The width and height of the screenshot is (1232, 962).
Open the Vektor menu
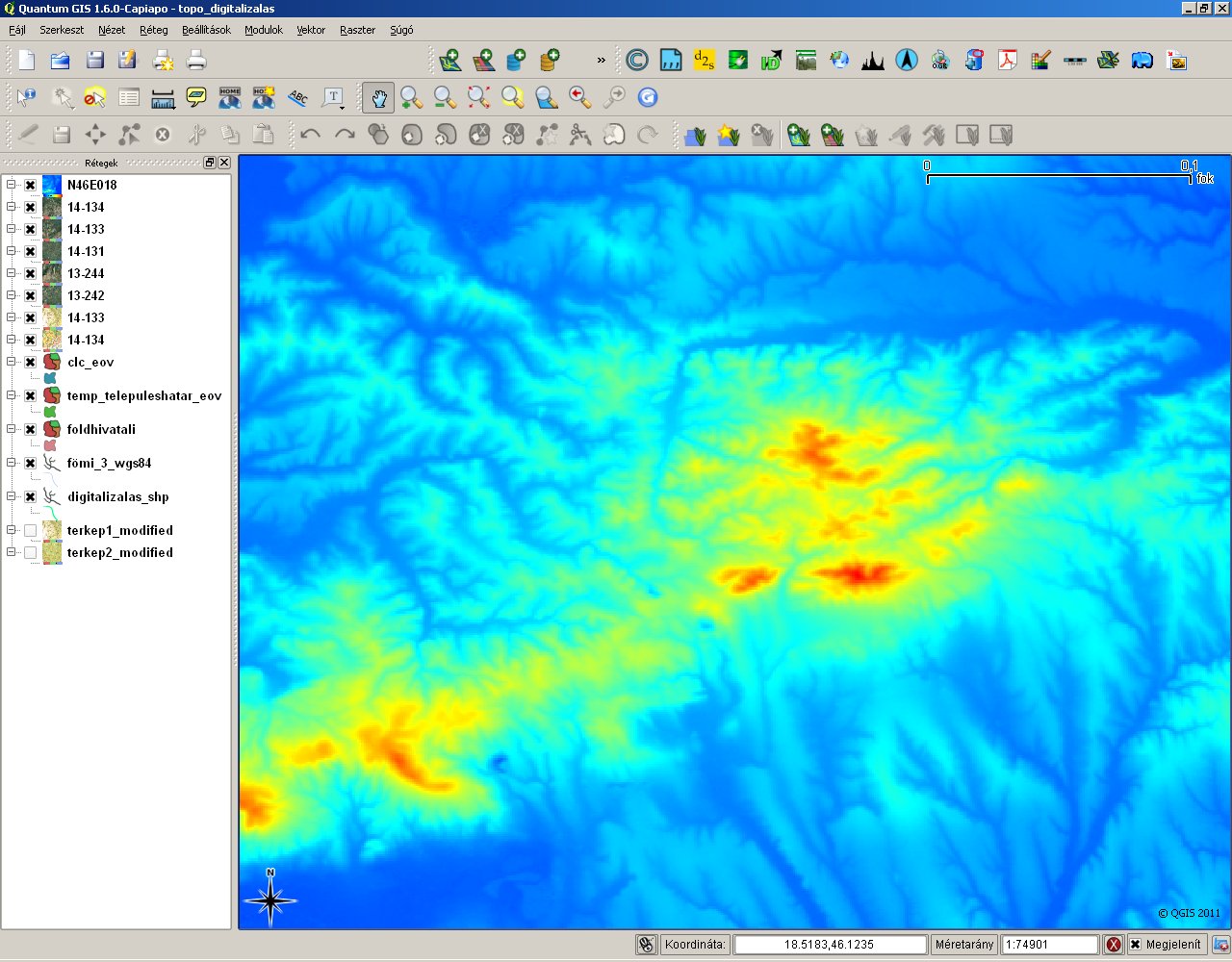point(311,30)
